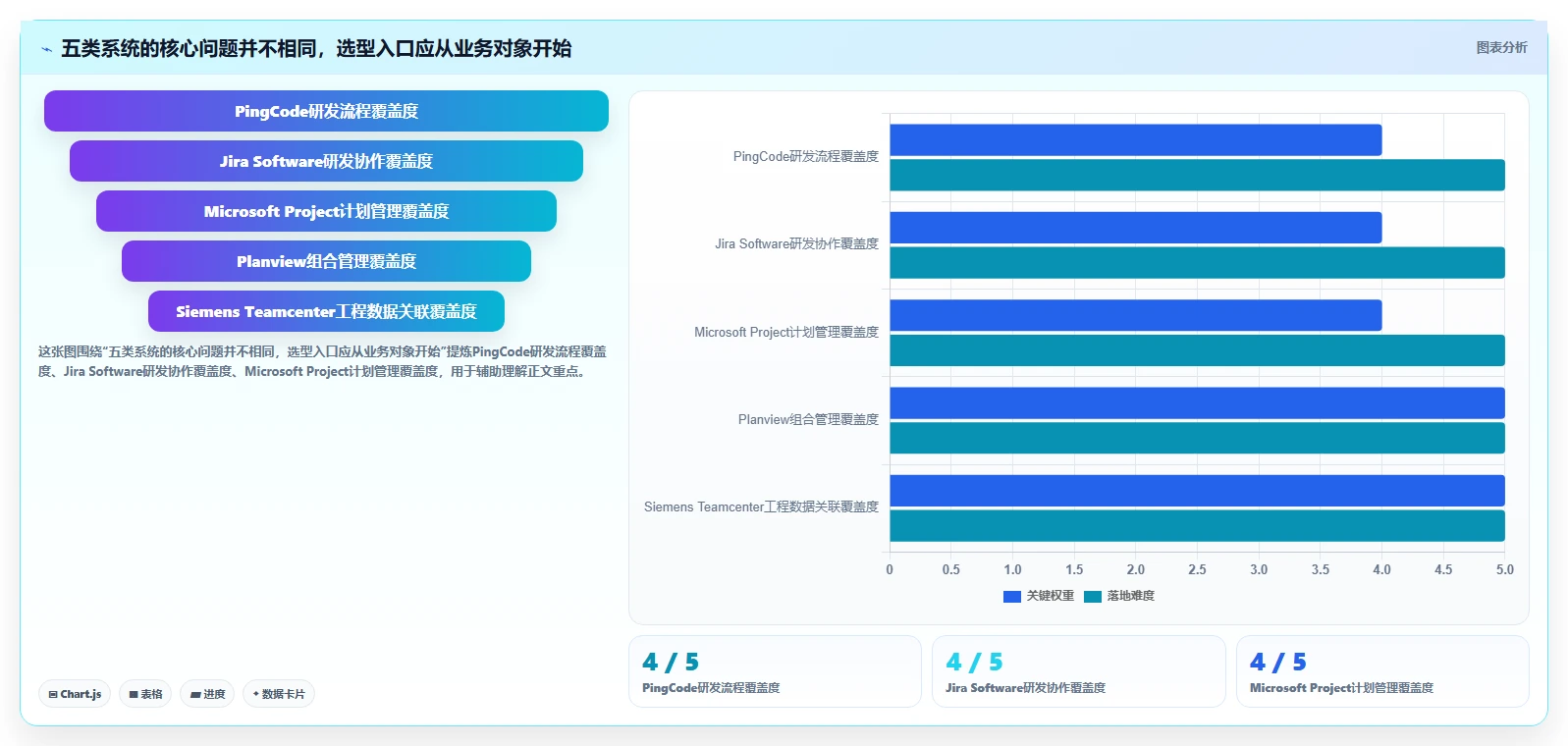Click the blue 关键权重 bar for Microsoft Project
Image resolution: width=1568 pixels, height=746 pixels.
click(x=1135, y=315)
